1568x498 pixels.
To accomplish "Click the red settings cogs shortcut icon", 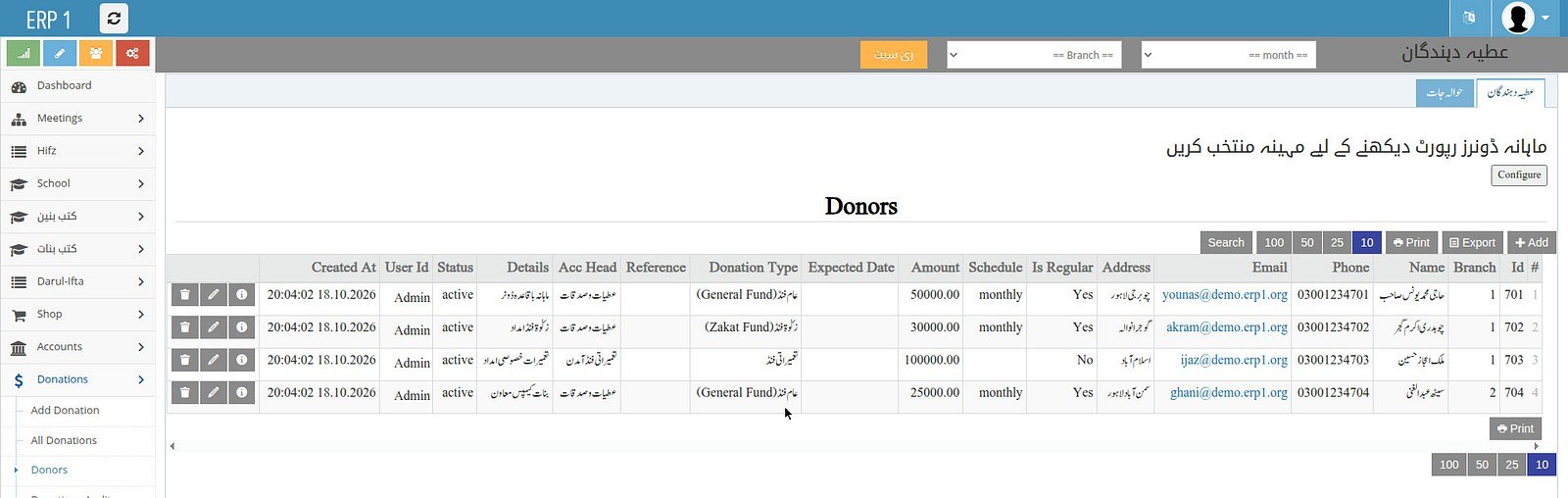I will [132, 53].
